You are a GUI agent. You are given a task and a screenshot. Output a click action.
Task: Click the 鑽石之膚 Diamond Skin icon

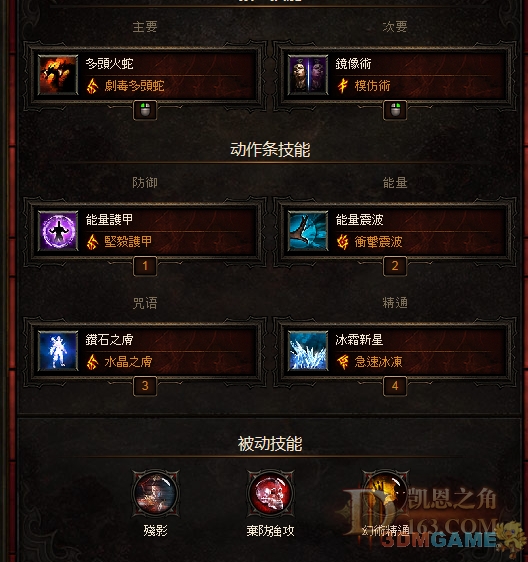(x=58, y=351)
